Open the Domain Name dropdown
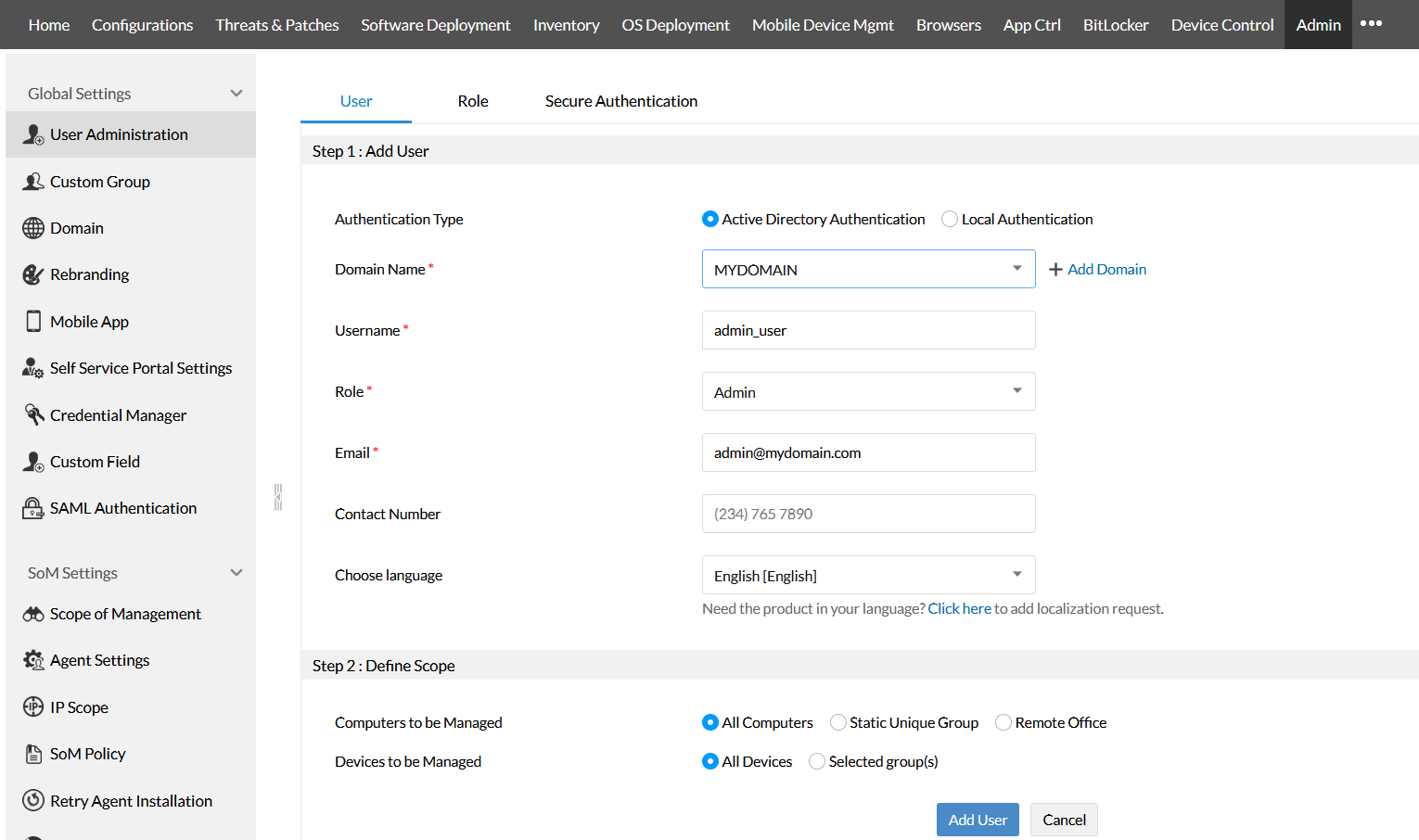This screenshot has height=840, width=1419. pos(868,269)
